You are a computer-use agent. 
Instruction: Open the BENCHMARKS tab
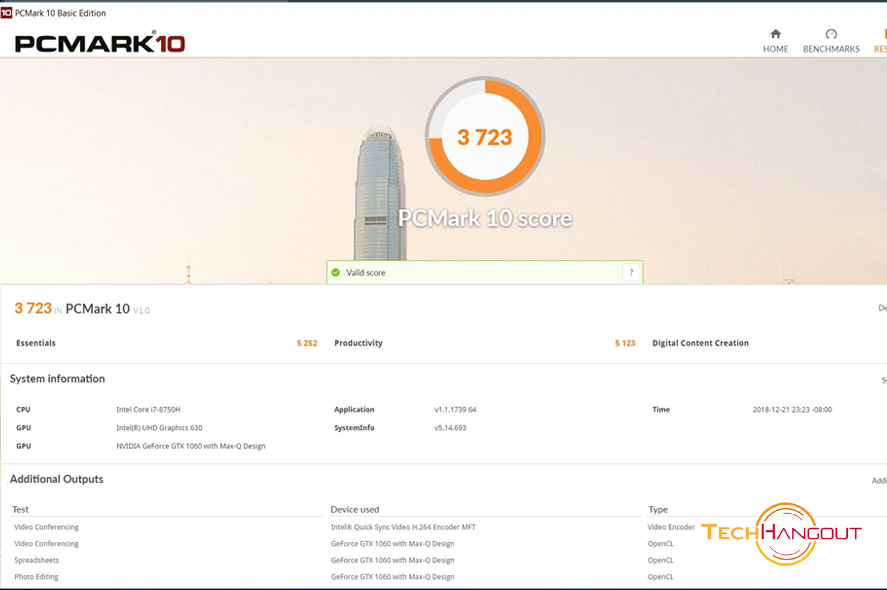[831, 41]
